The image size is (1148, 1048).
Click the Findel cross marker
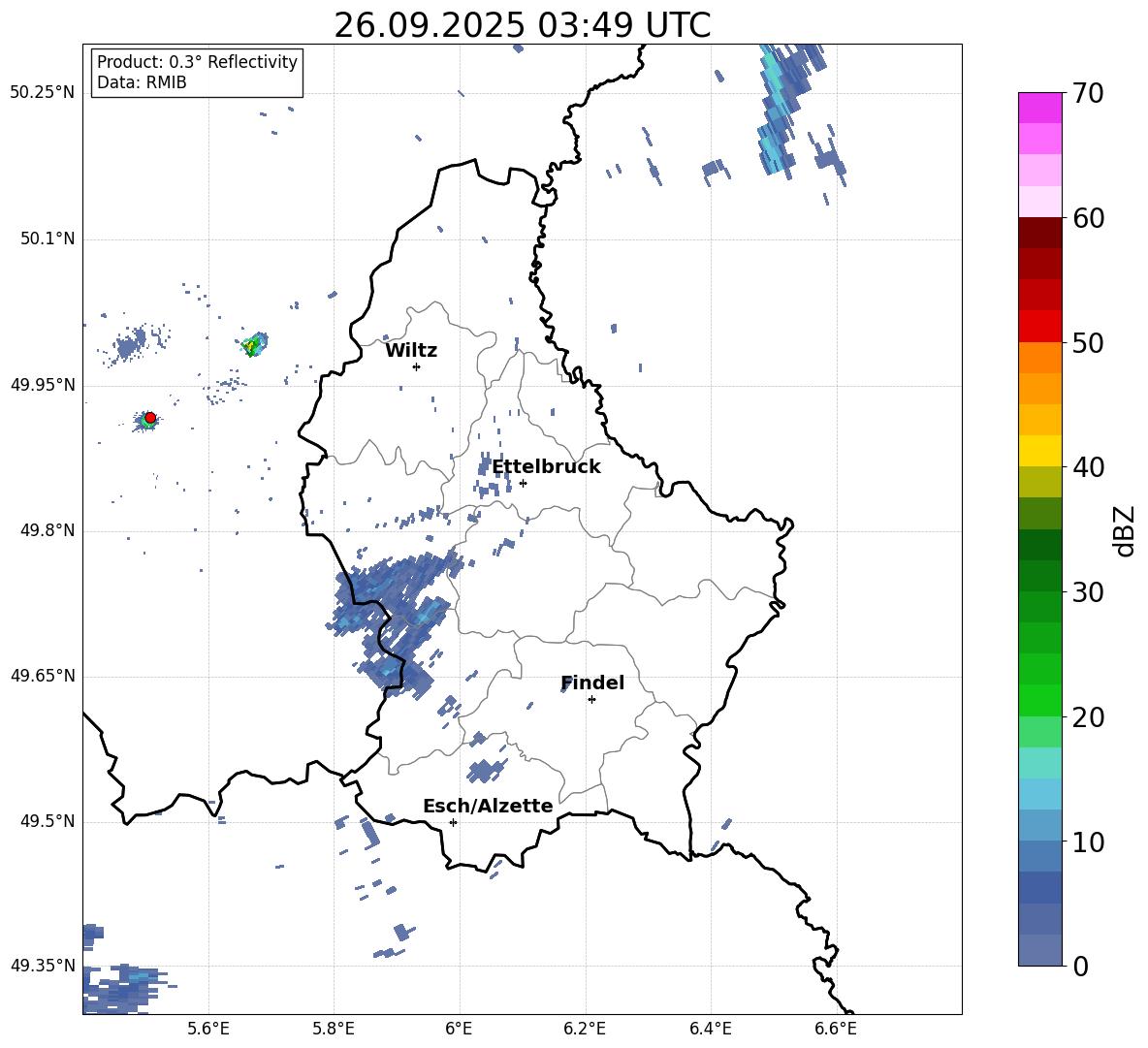click(x=591, y=700)
